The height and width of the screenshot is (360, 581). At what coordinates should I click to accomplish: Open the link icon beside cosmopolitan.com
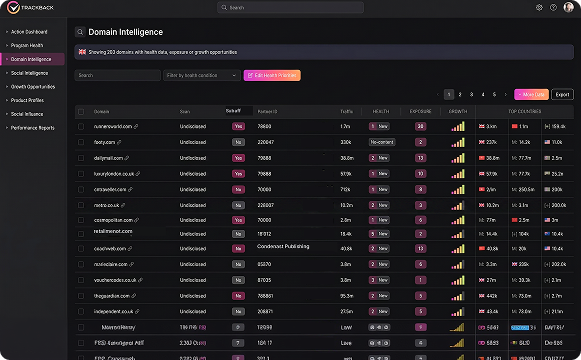(136, 220)
